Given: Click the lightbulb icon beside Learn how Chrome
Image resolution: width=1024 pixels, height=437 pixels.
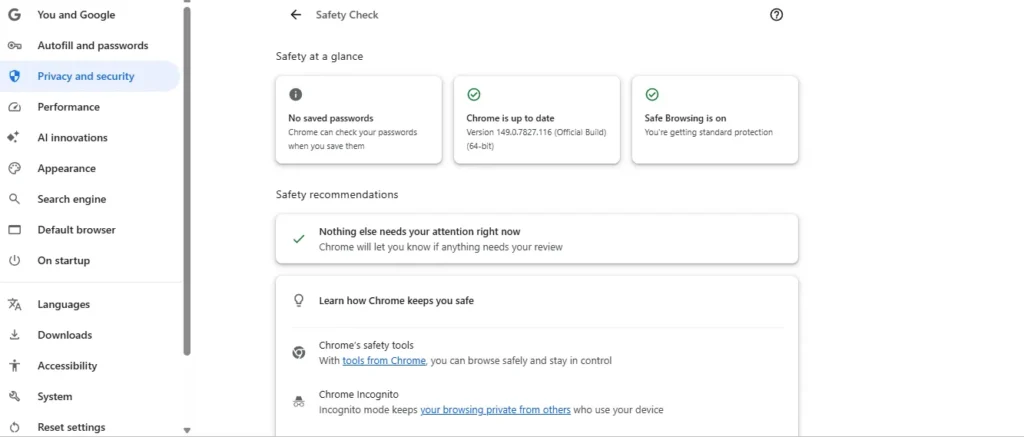Looking at the screenshot, I should 298,300.
